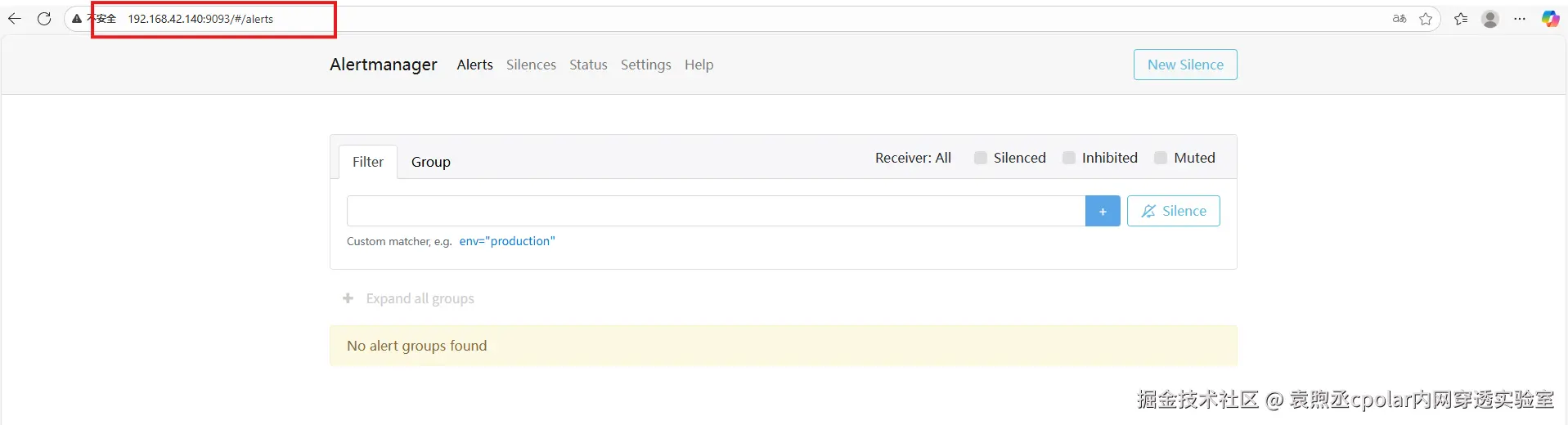Click the browser address bar URL

(200, 19)
